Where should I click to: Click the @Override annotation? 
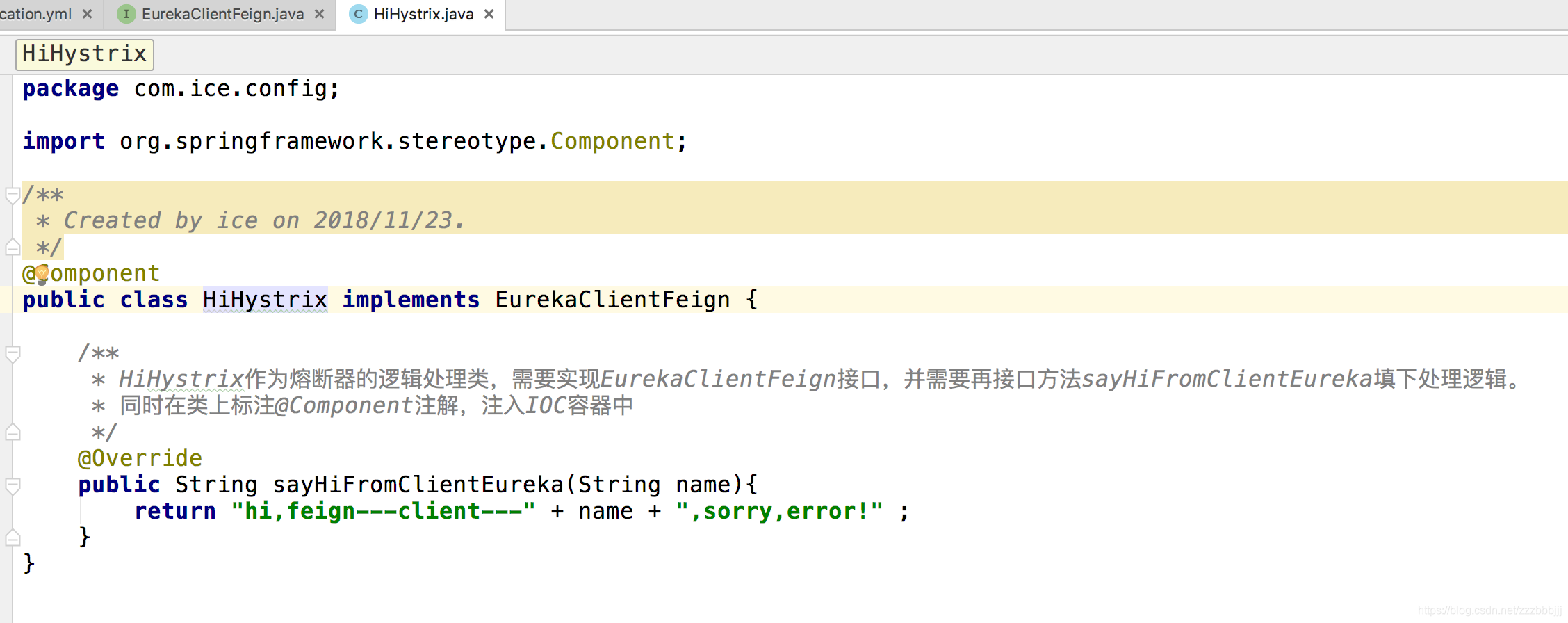(x=140, y=458)
